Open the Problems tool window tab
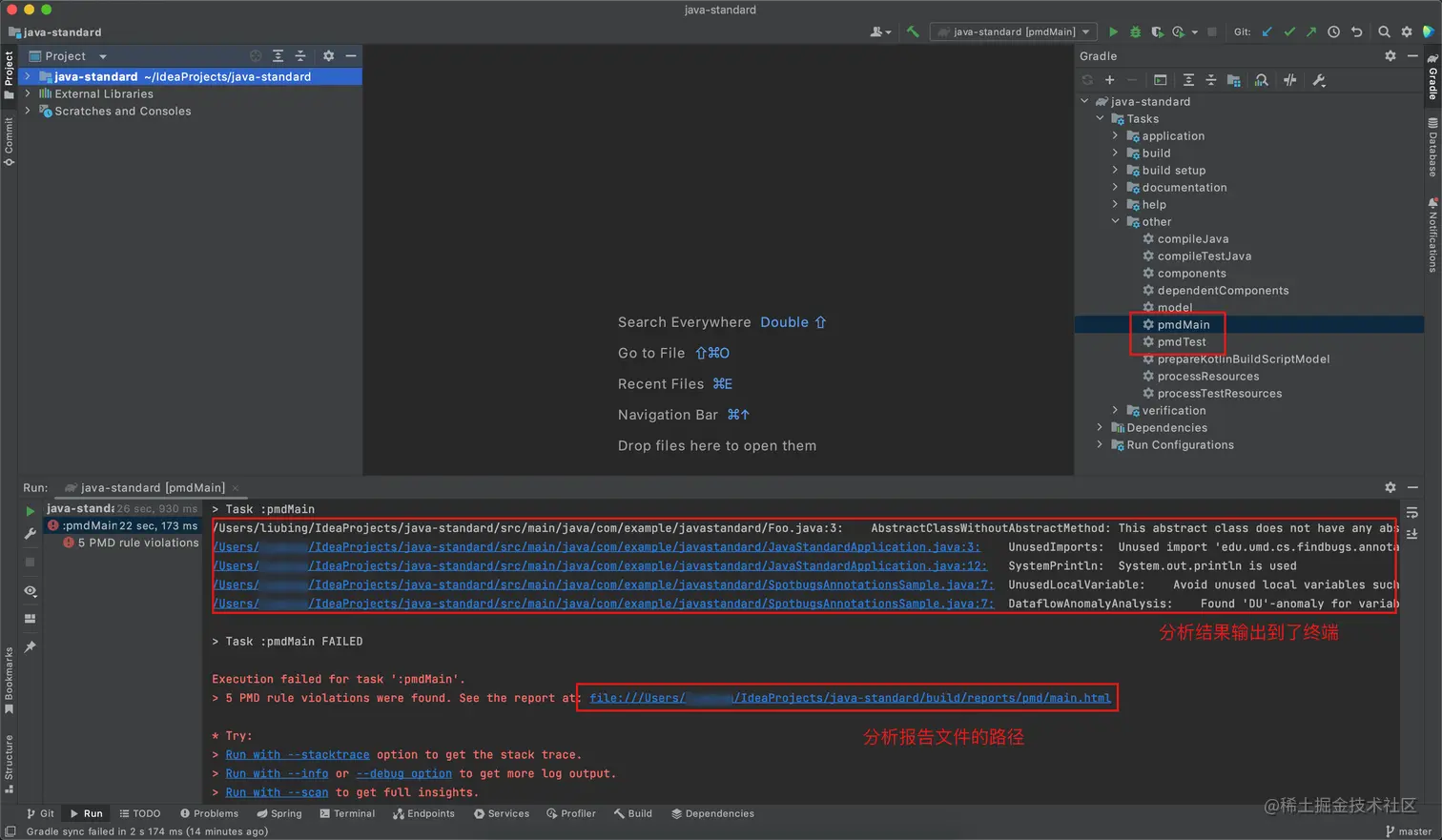Viewport: 1442px width, 840px height. 209,813
